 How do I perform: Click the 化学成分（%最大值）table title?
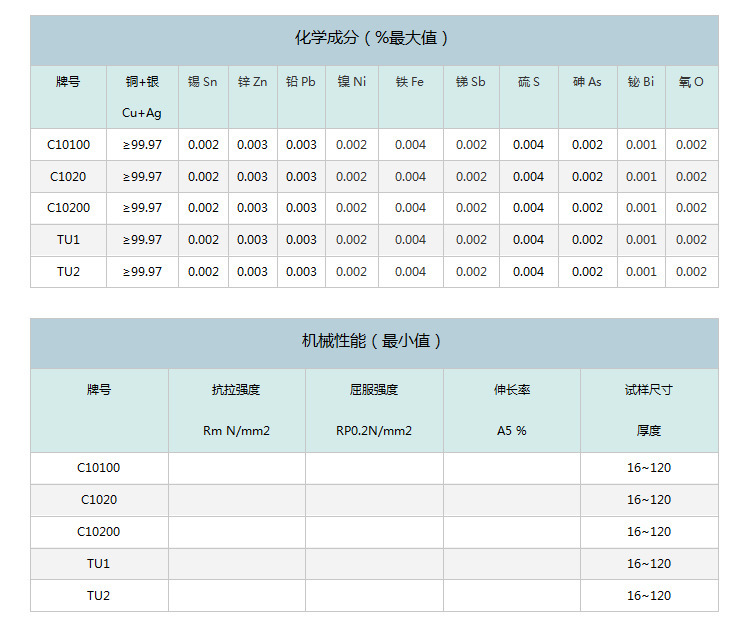[x=371, y=38]
